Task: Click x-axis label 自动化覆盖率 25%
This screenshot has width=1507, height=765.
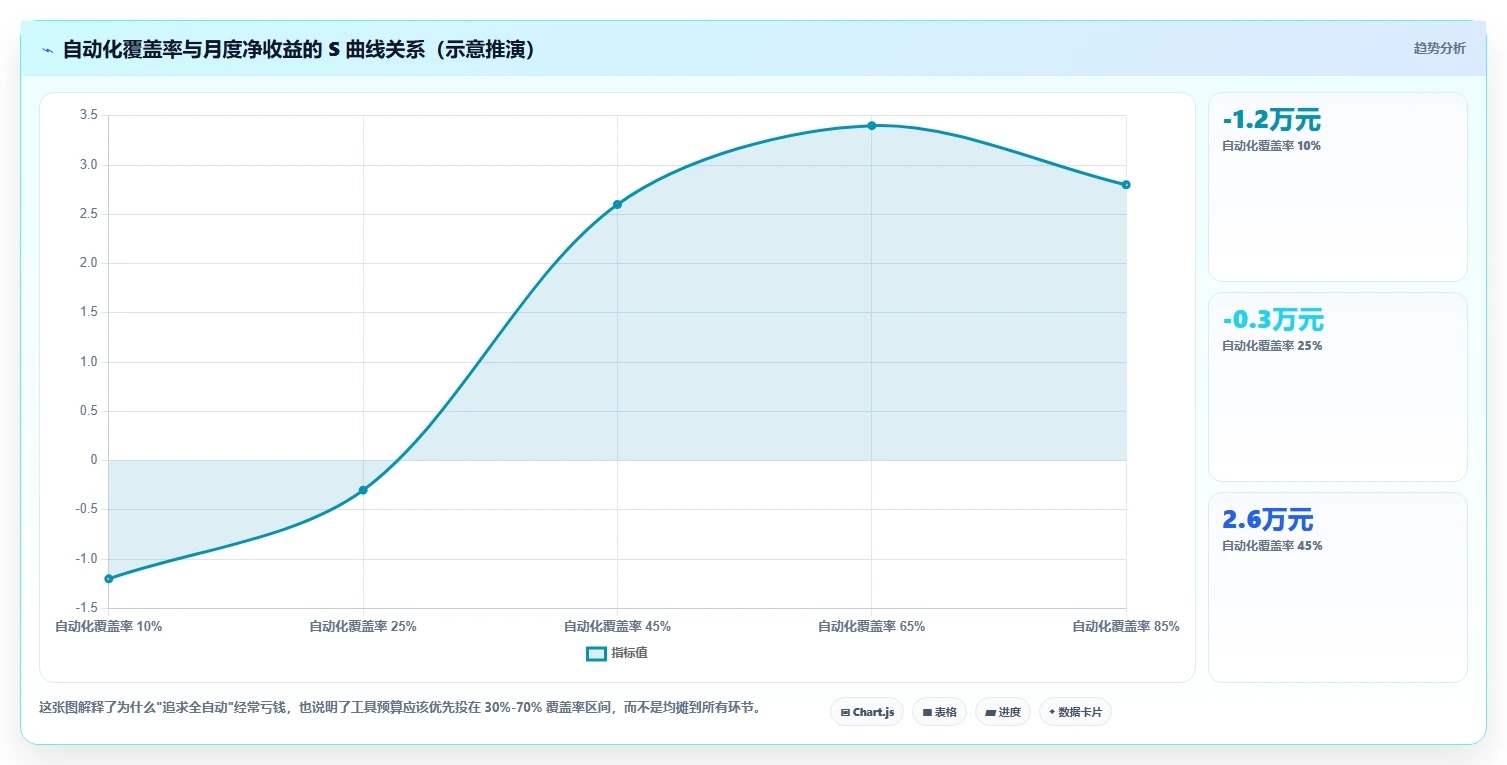Action: click(363, 627)
